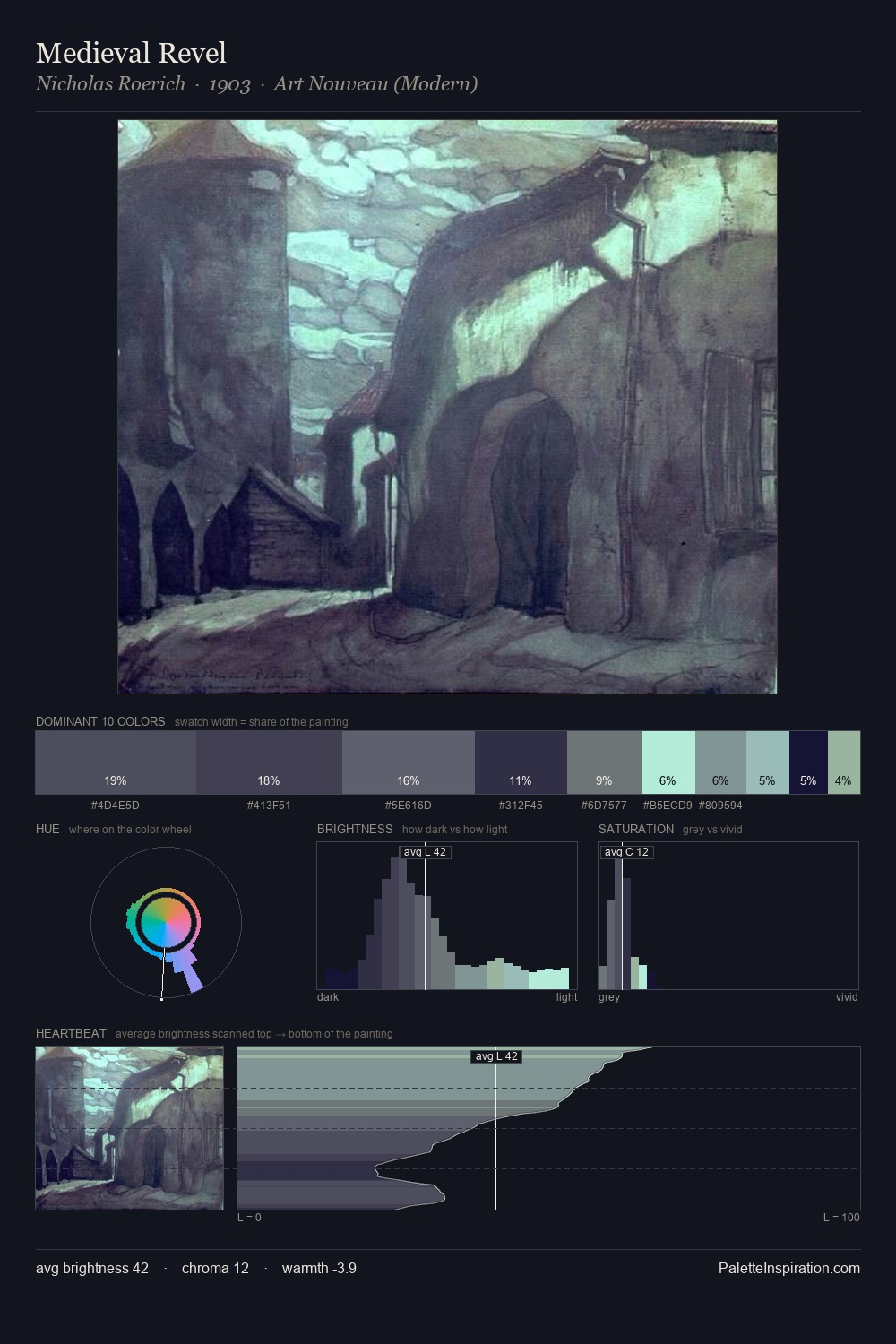This screenshot has height=1344, width=896.
Task: Click the dark navy 5% swatch
Action: click(808, 762)
